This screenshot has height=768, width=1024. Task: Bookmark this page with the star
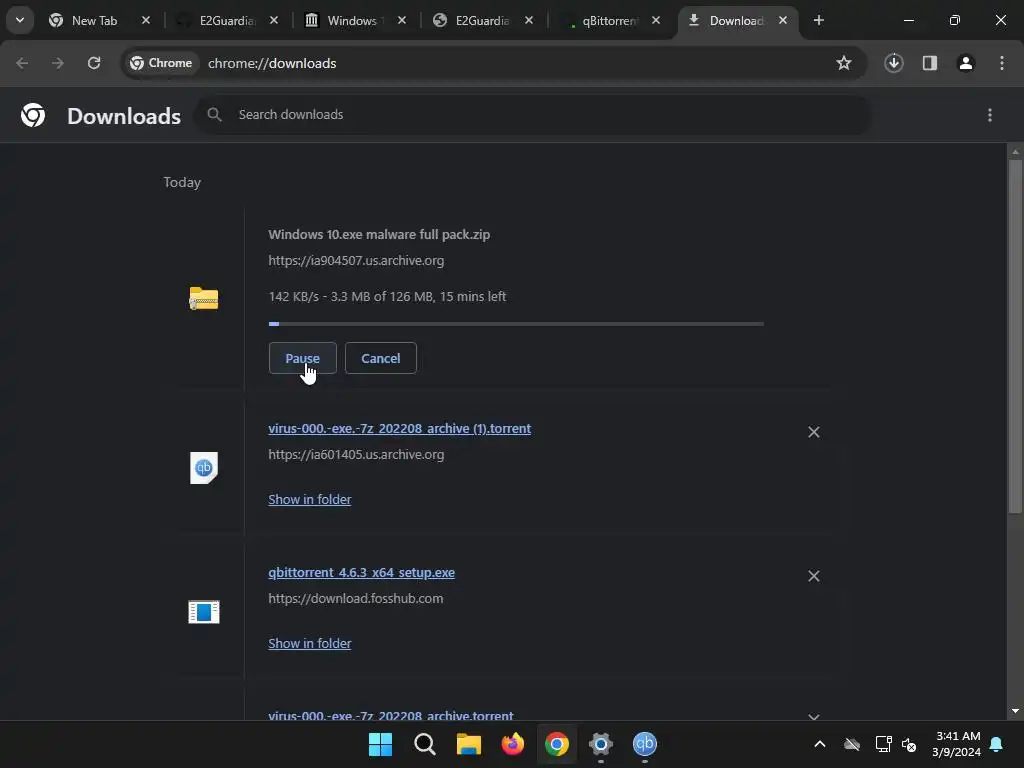[x=844, y=63]
